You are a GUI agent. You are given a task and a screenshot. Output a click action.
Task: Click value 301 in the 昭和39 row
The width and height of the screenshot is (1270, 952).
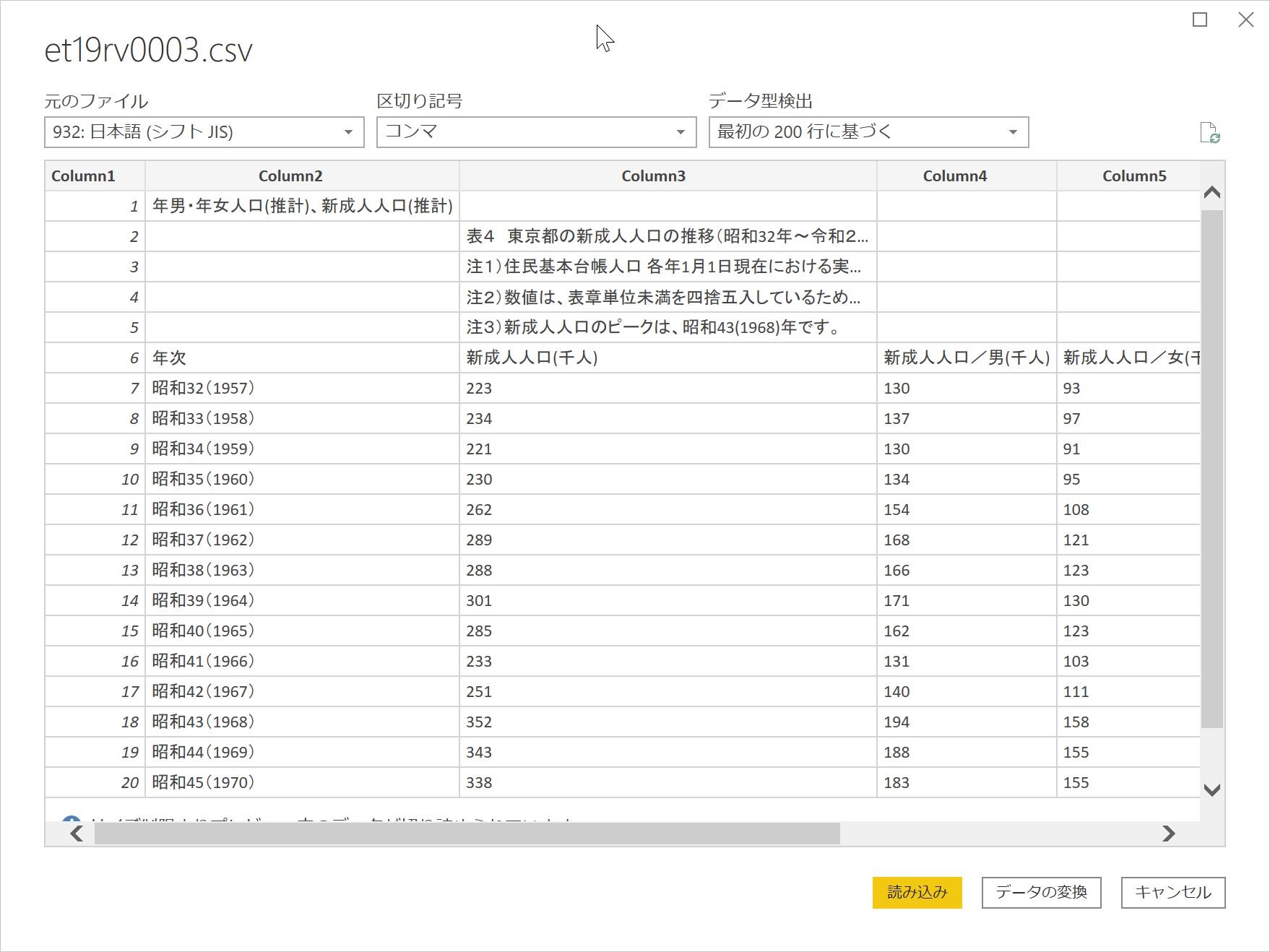tap(668, 601)
